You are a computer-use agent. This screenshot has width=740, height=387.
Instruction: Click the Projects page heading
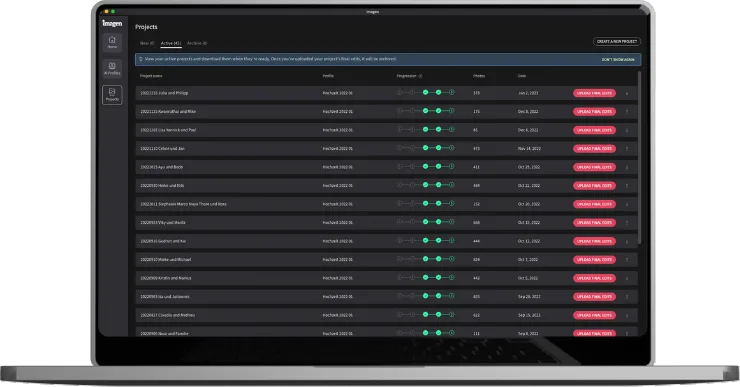(x=146, y=27)
